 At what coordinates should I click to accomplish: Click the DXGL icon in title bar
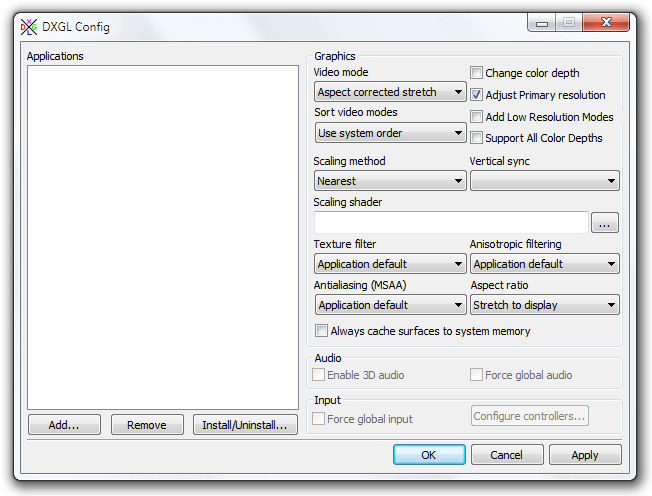coord(28,27)
